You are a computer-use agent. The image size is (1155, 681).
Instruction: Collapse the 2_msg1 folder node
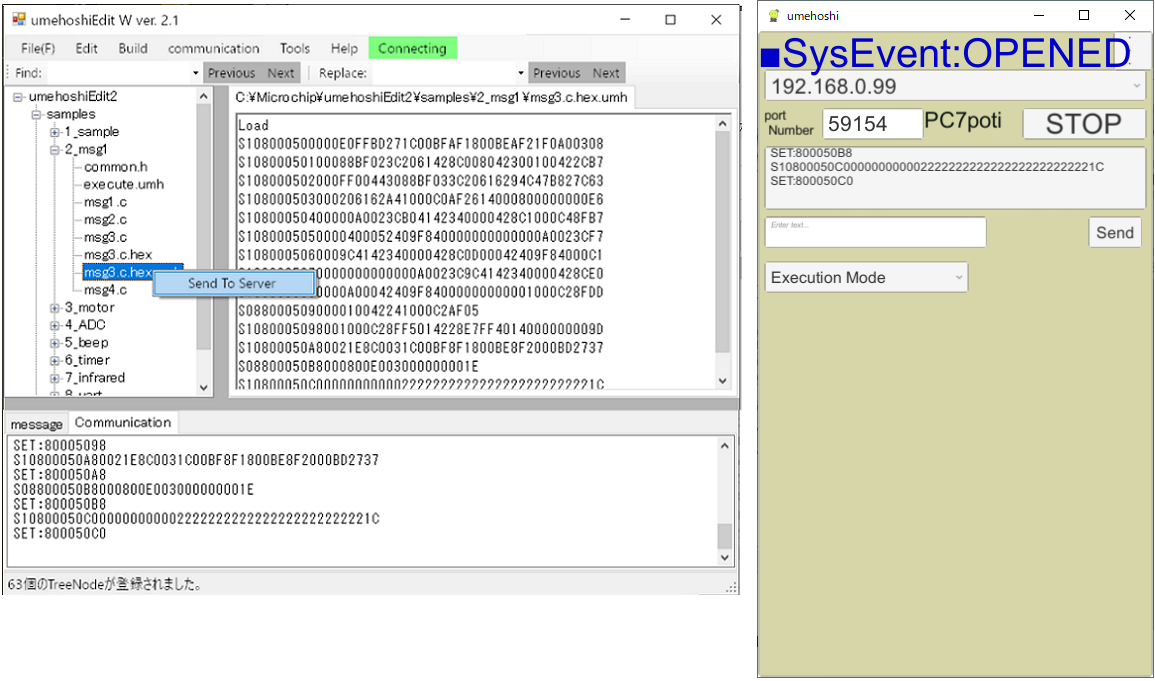[55, 150]
